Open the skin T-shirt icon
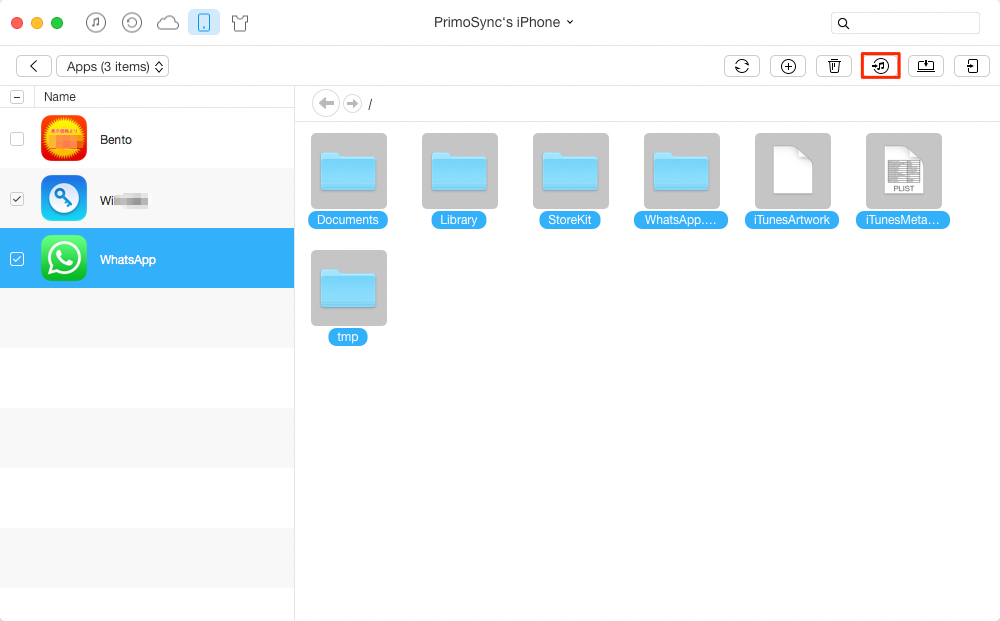 pyautogui.click(x=240, y=24)
